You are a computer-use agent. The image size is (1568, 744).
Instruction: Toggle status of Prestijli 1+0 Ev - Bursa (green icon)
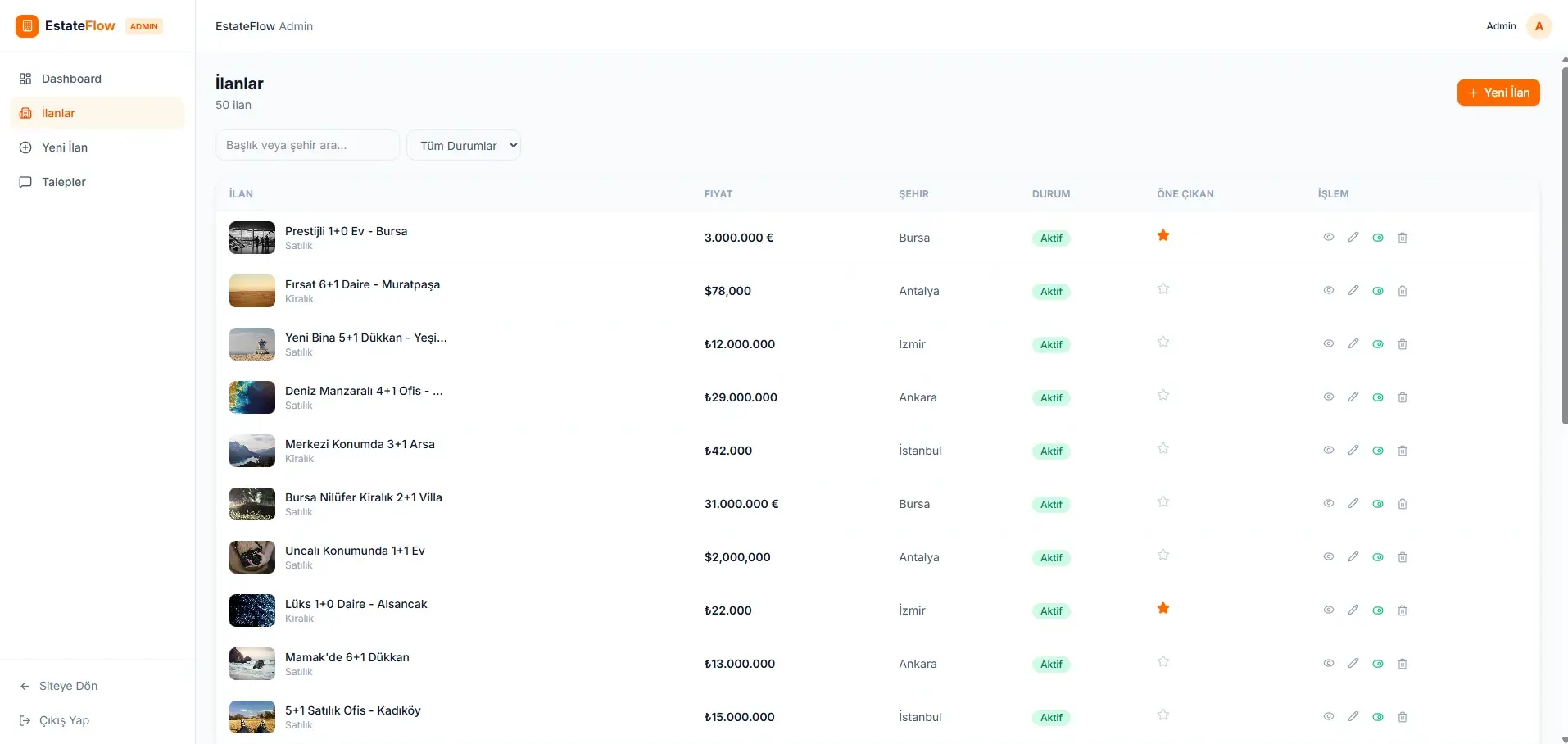pos(1378,238)
